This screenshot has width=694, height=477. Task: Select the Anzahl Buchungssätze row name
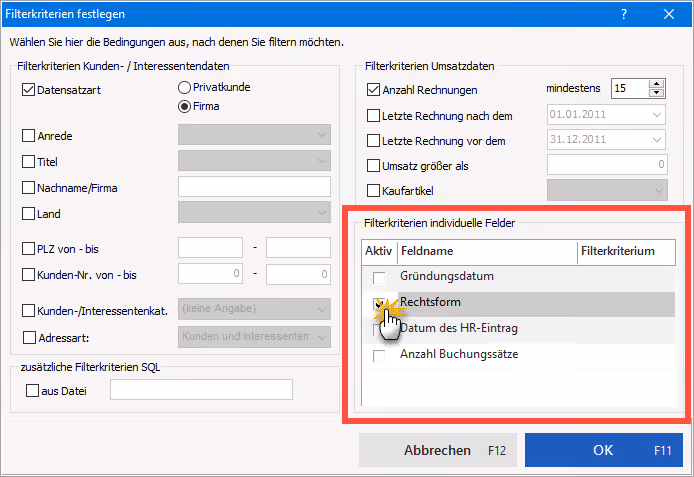pos(459,354)
